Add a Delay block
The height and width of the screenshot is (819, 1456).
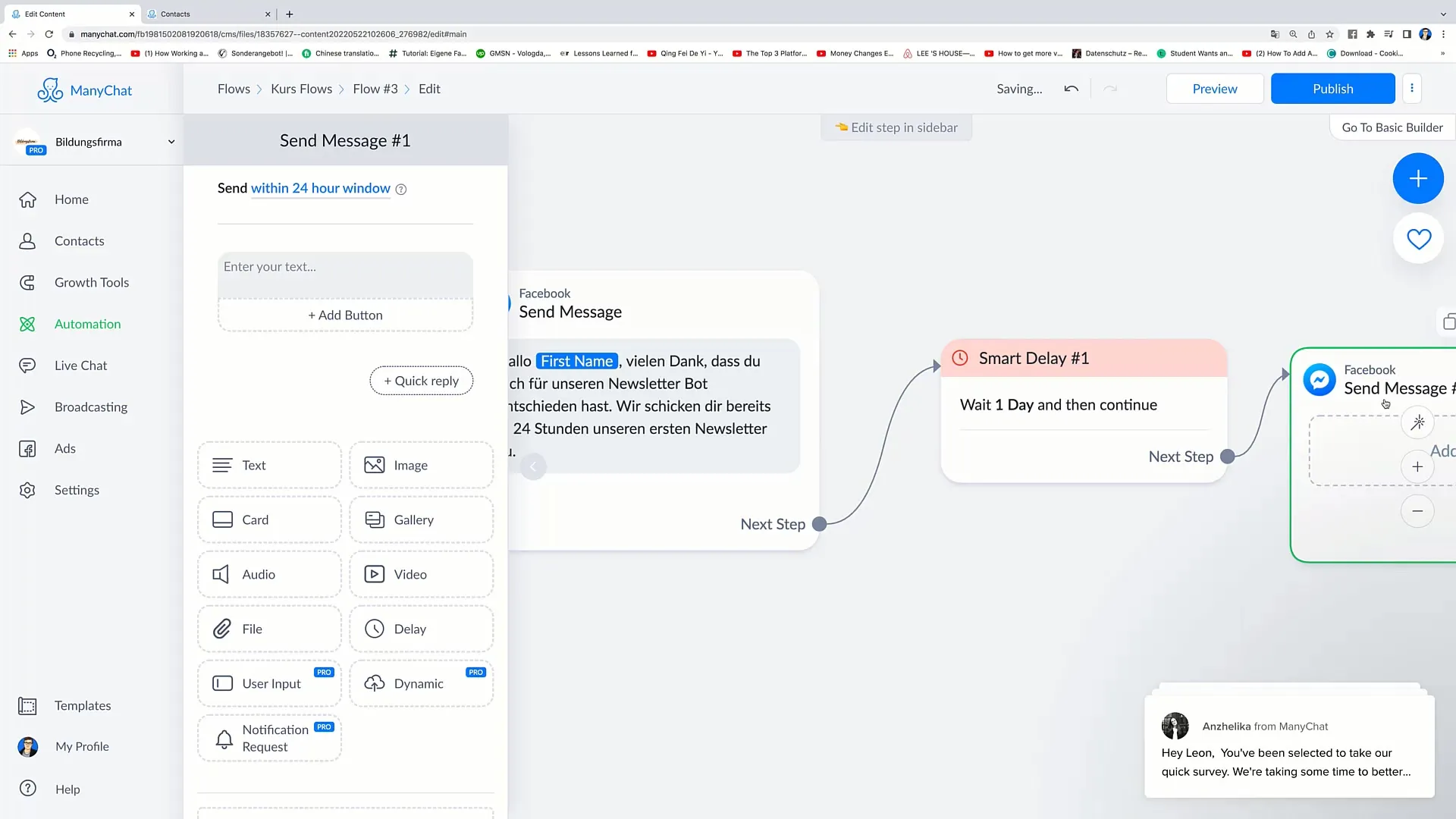point(421,629)
